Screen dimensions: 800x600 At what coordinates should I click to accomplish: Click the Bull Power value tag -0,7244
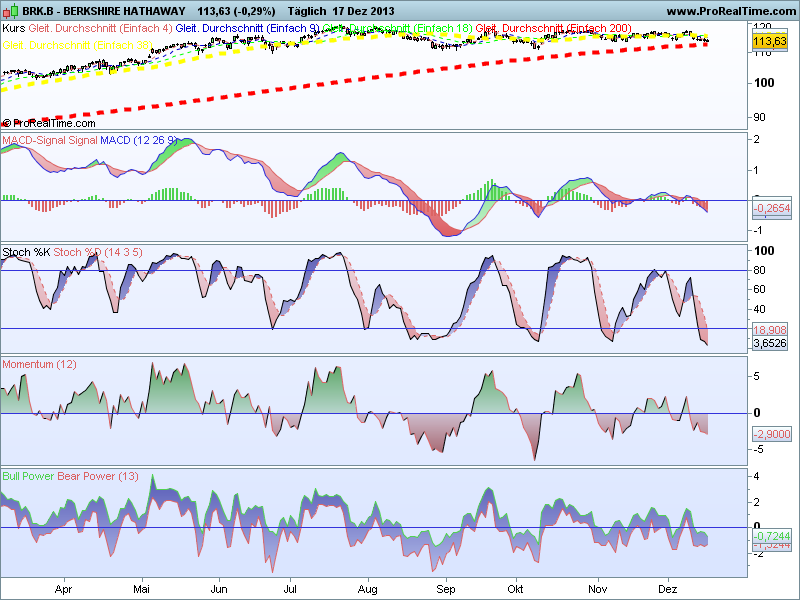click(772, 536)
